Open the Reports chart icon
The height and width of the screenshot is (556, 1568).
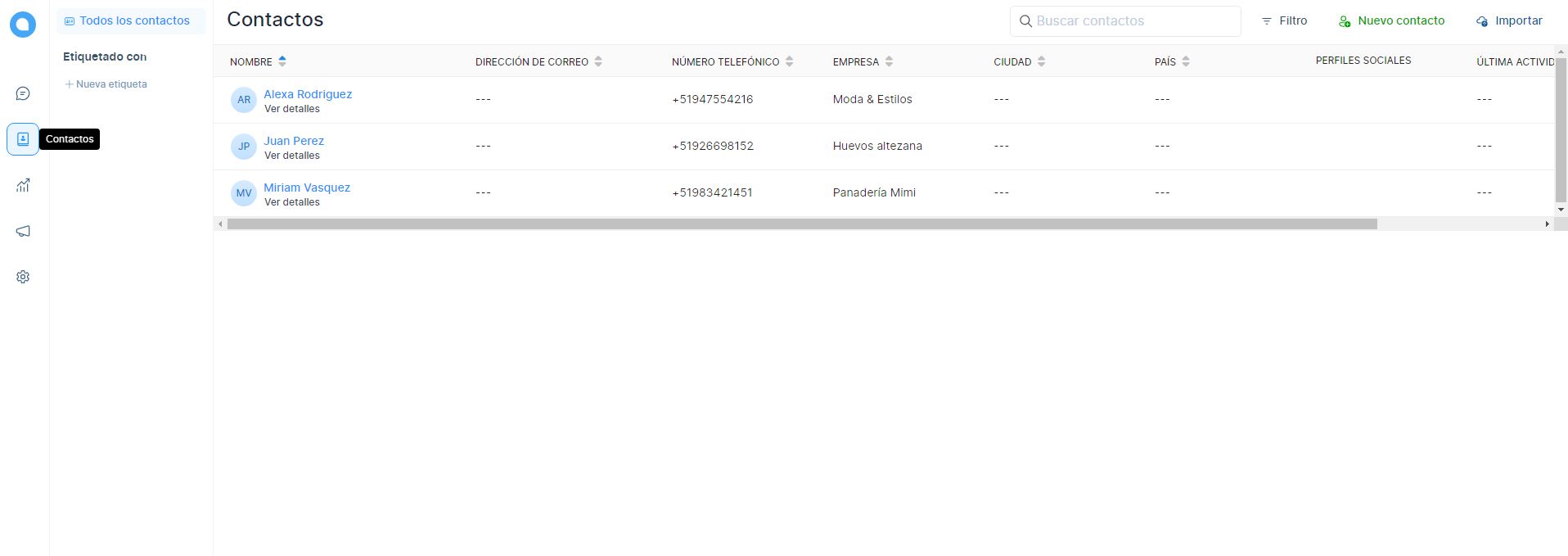pos(23,185)
